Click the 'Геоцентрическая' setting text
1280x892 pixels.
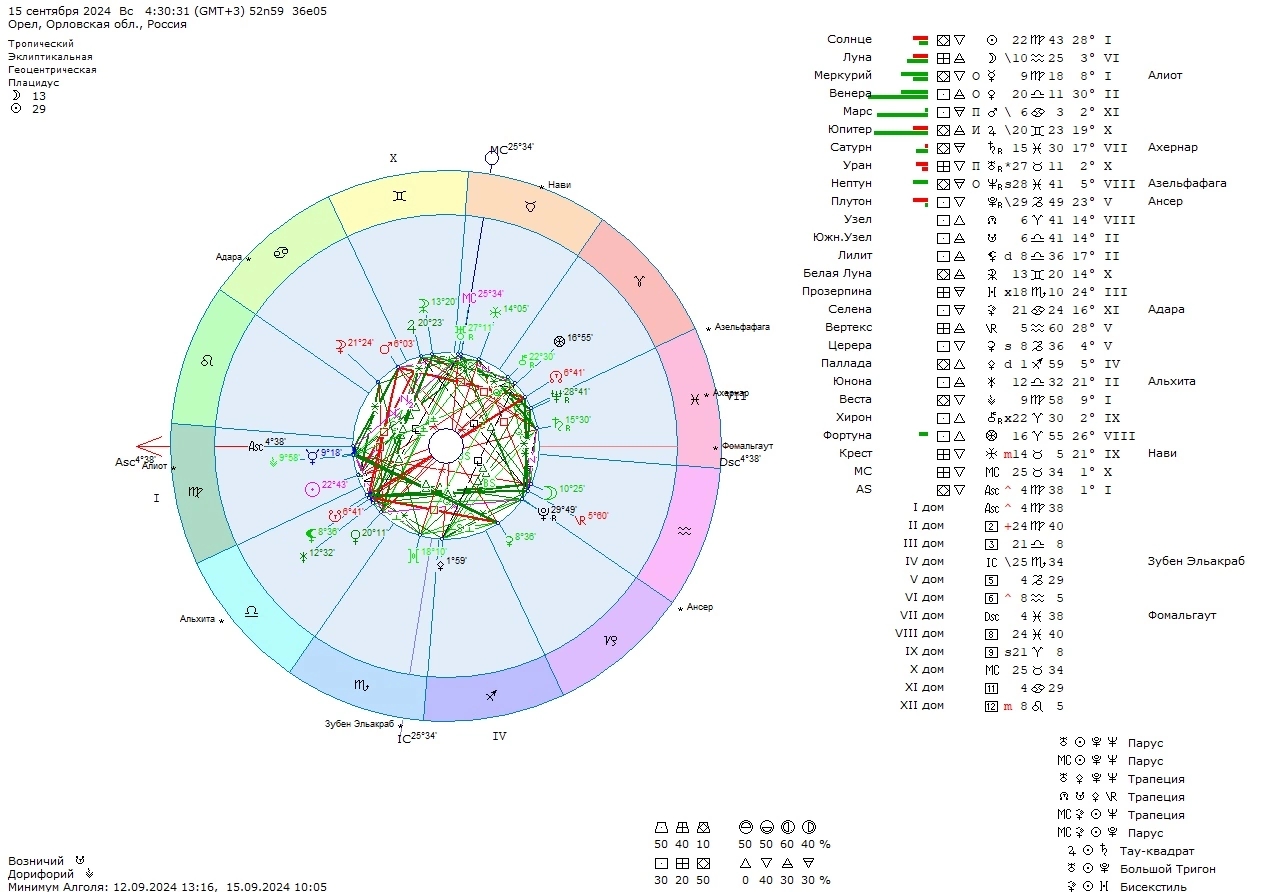pos(52,70)
